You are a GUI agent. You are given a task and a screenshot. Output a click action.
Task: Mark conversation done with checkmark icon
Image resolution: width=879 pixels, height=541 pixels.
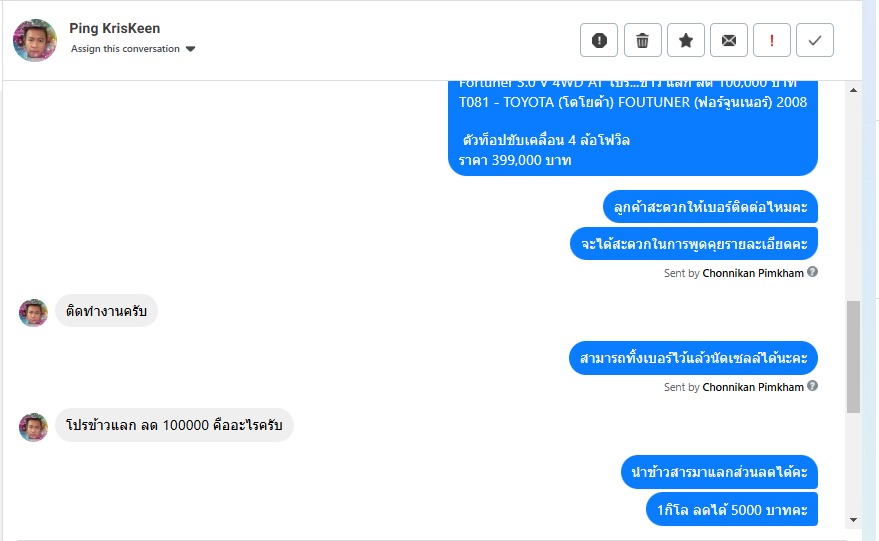pyautogui.click(x=815, y=40)
